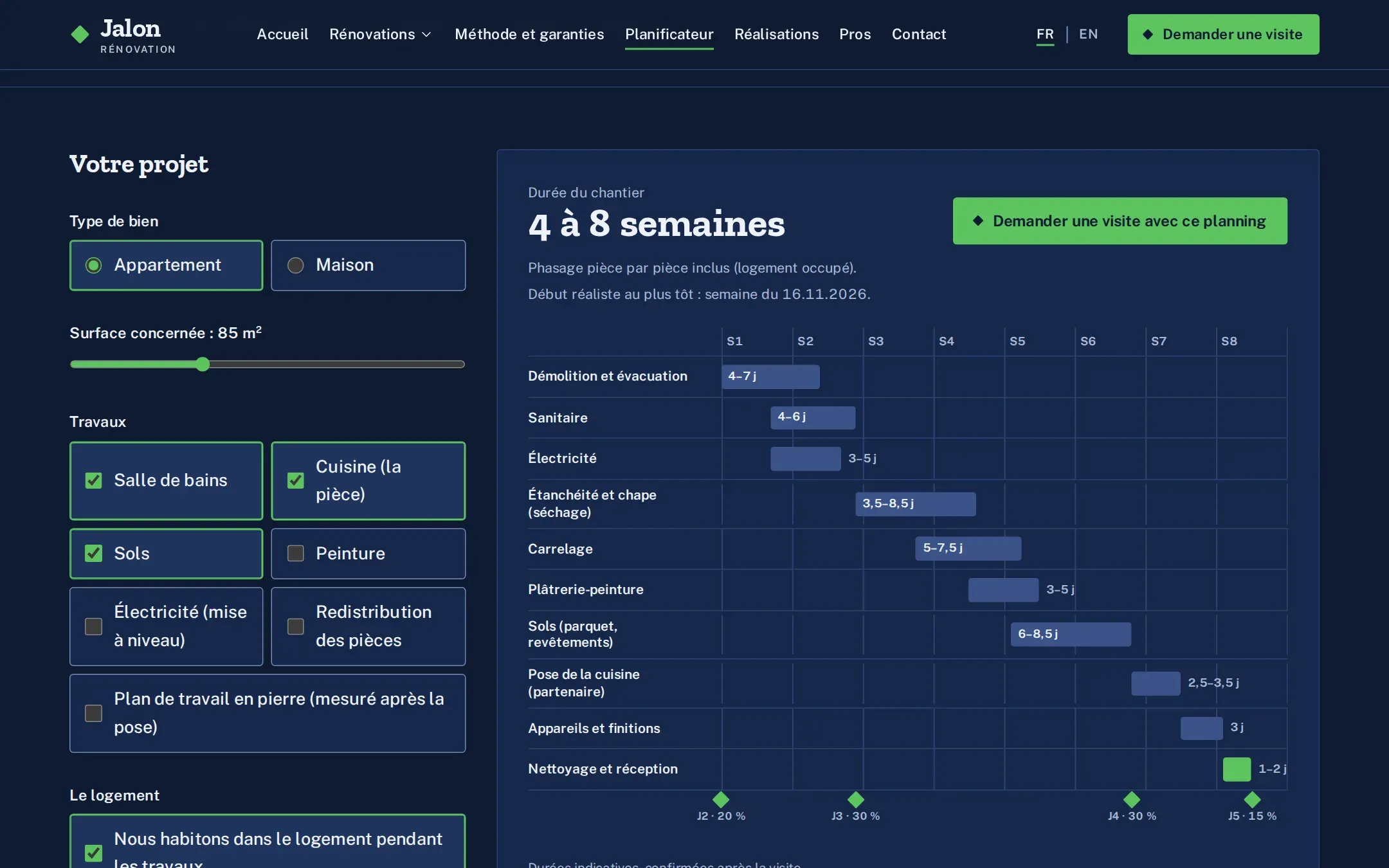Click the J4 · 30 % milestone diamond
Image resolution: width=1389 pixels, height=868 pixels.
click(1131, 799)
